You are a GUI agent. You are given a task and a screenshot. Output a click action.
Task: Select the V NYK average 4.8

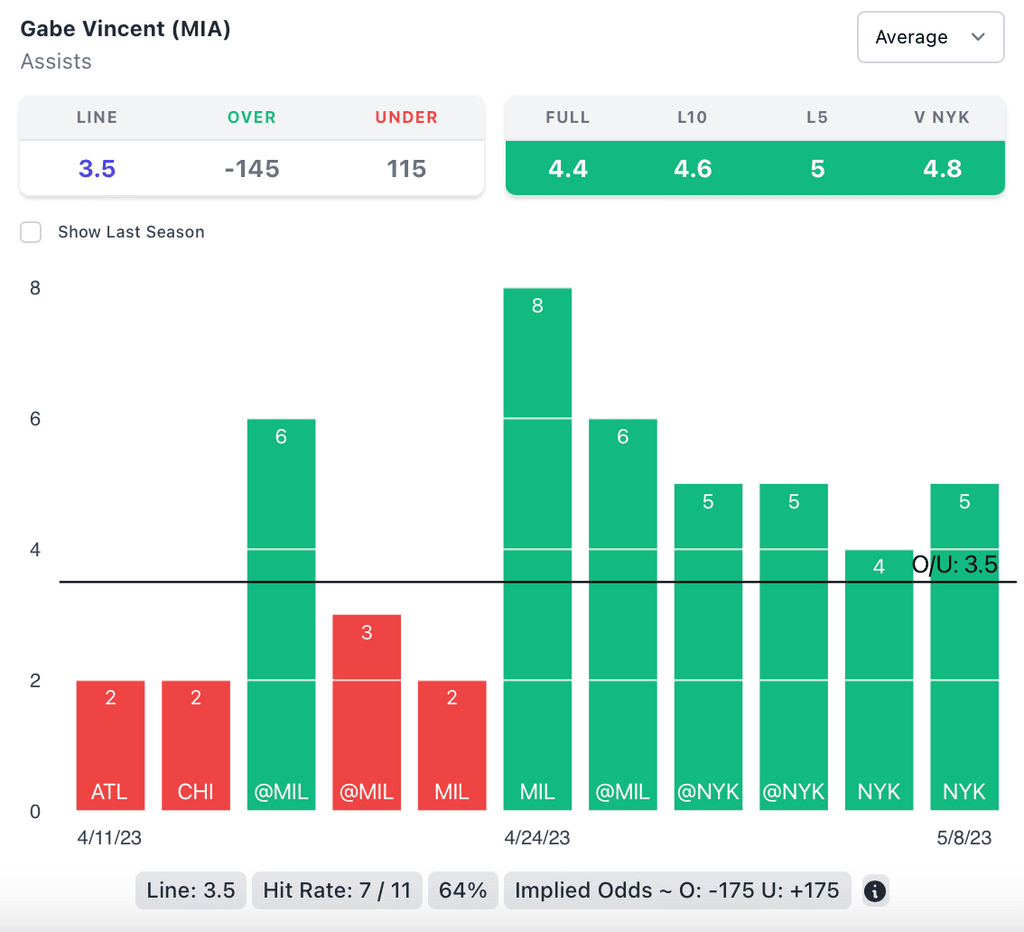942,169
